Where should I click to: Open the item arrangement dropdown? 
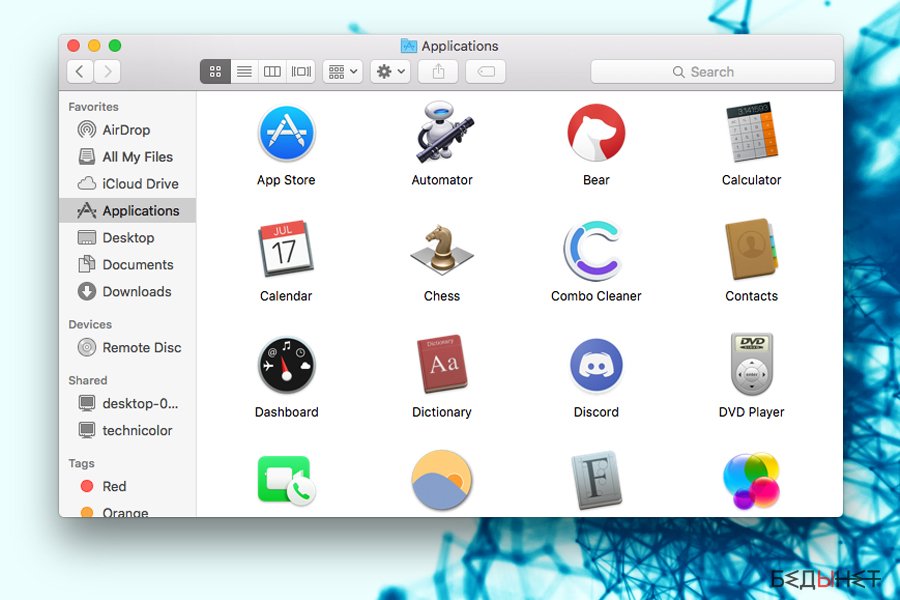pyautogui.click(x=343, y=72)
